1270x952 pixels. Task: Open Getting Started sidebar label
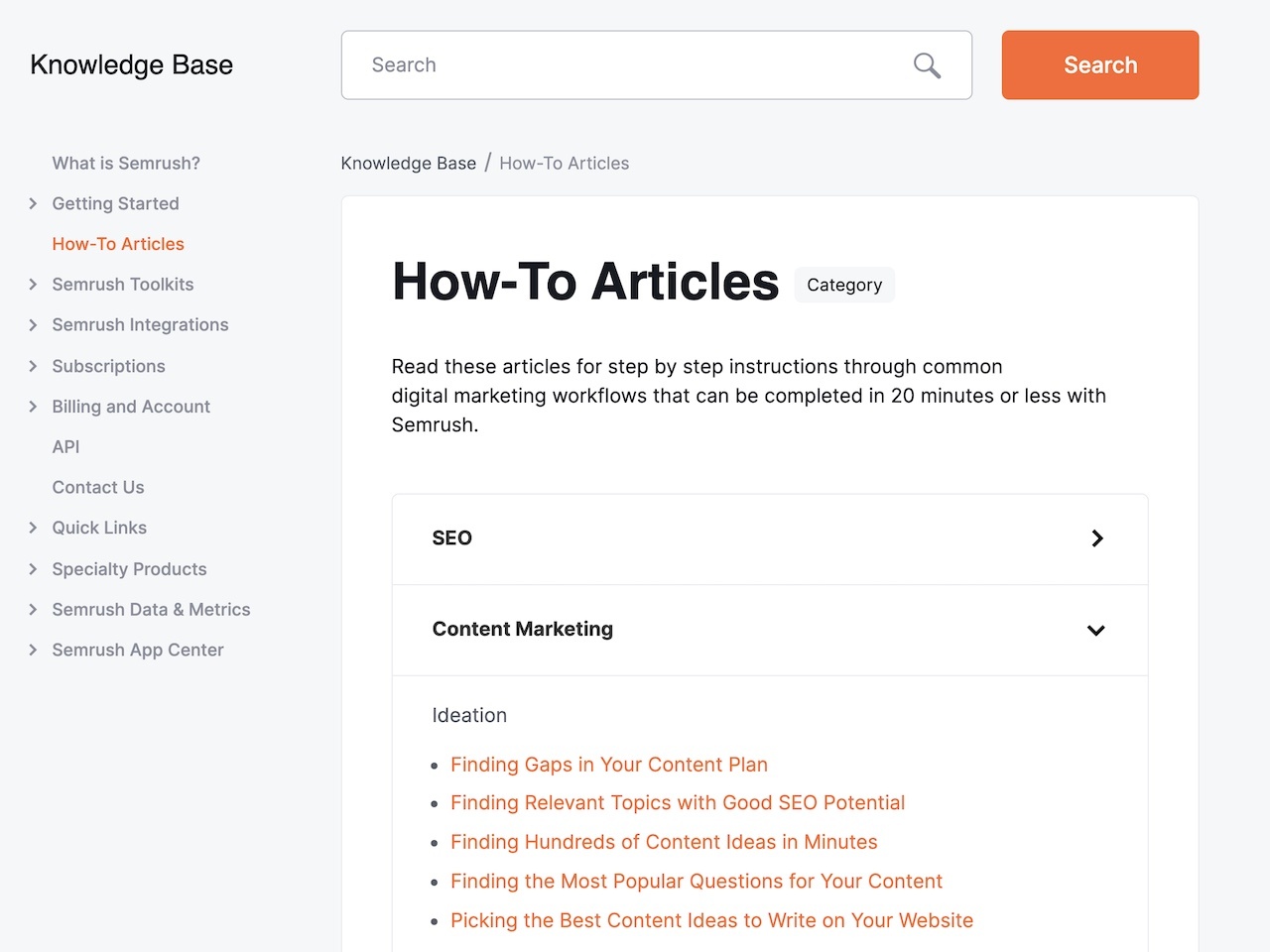(x=115, y=203)
